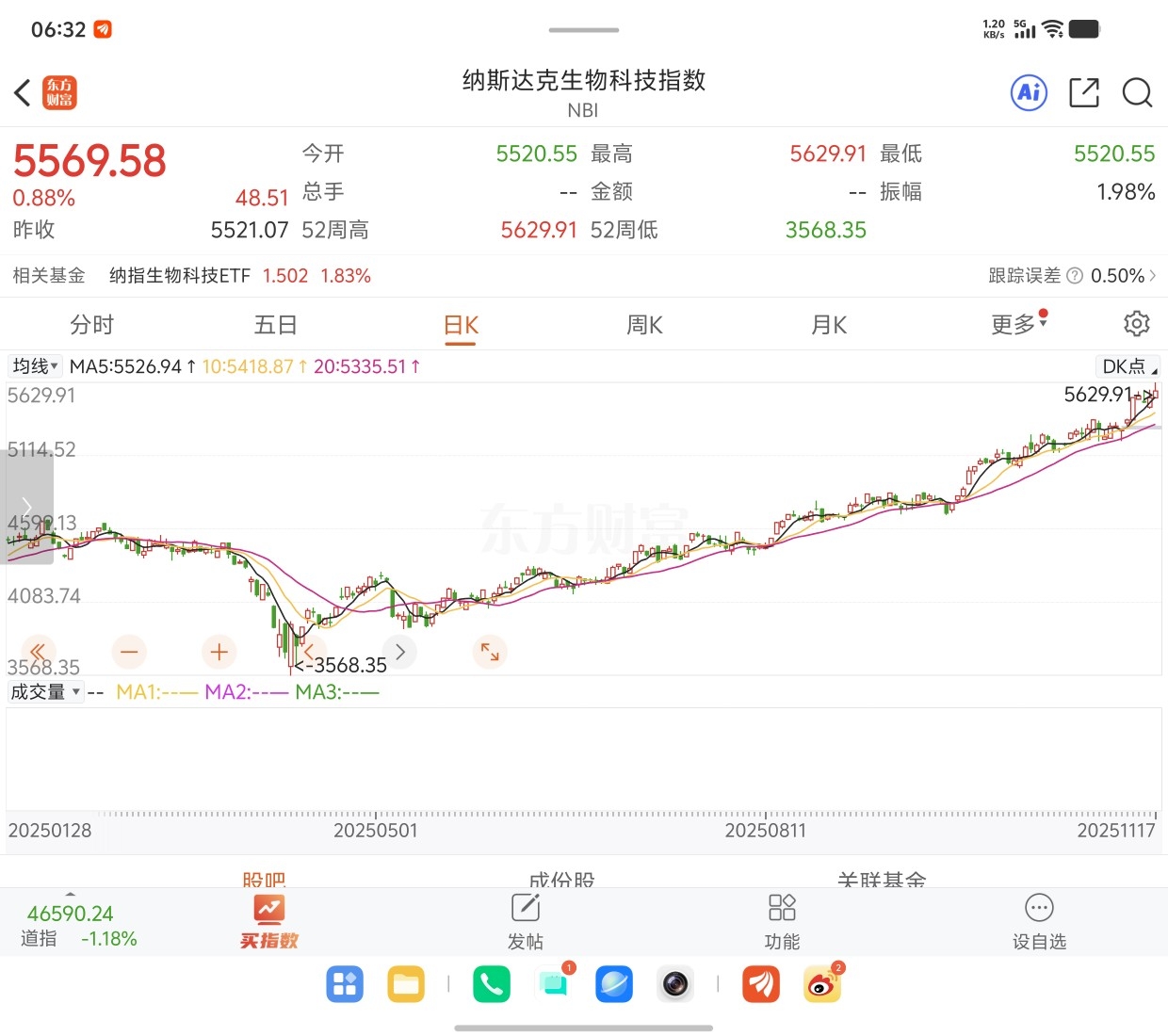Open the yellow files dock icon
This screenshot has height=1036, width=1168.
click(x=406, y=984)
